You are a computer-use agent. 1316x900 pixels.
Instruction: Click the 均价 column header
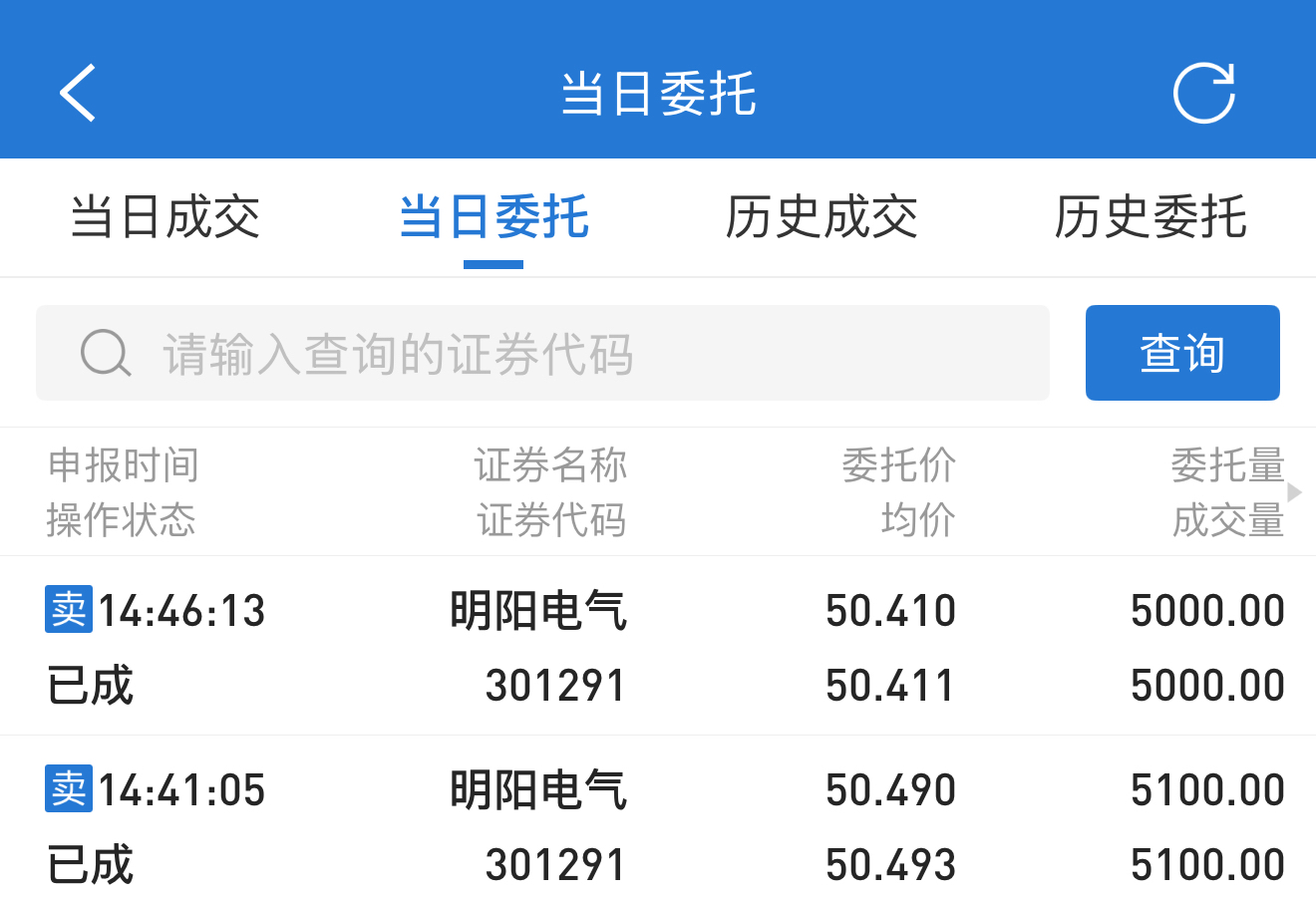[x=918, y=519]
